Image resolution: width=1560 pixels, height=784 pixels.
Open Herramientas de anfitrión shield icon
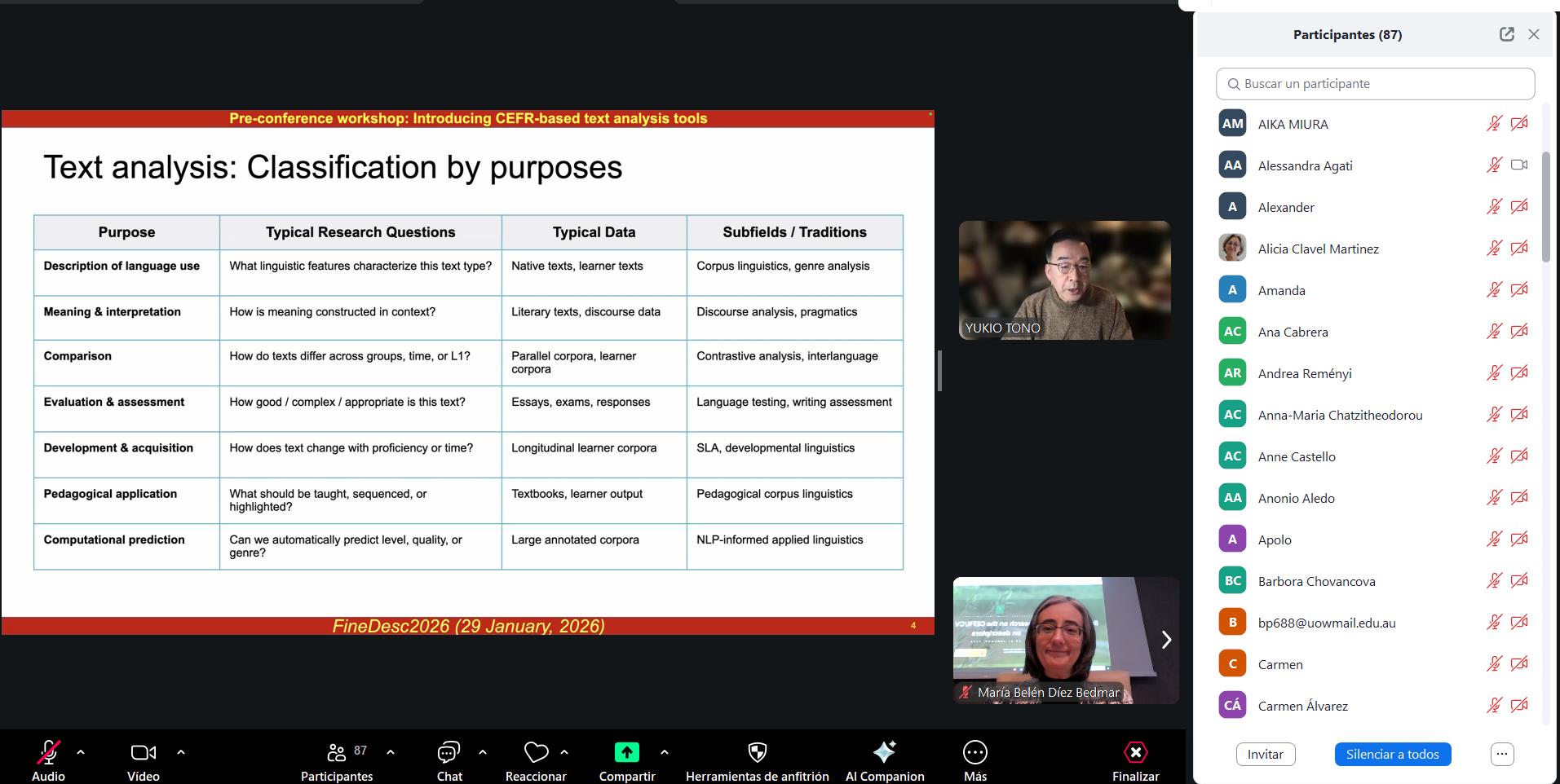(757, 752)
